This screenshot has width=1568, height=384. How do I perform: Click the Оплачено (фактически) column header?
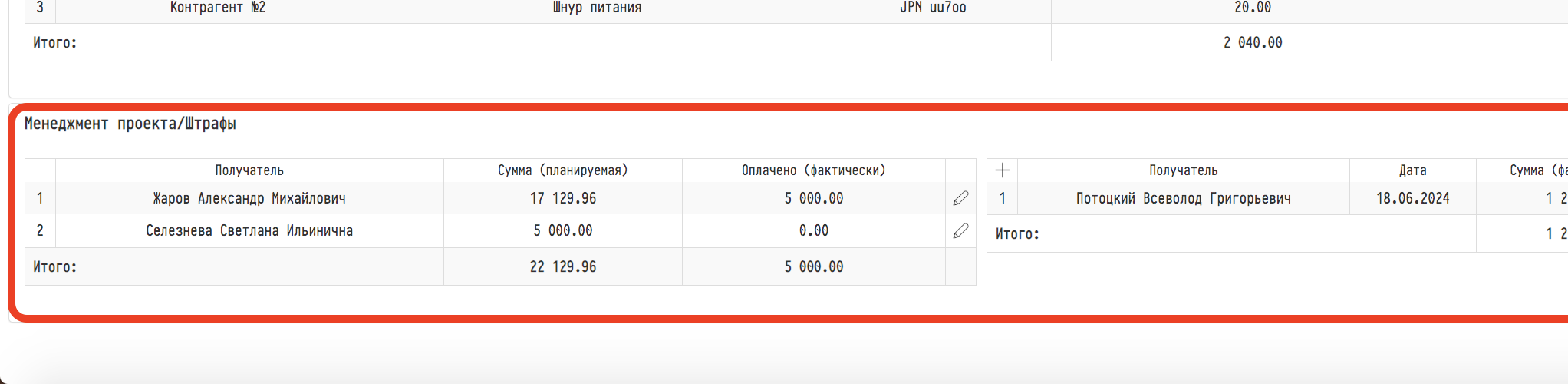coord(813,170)
